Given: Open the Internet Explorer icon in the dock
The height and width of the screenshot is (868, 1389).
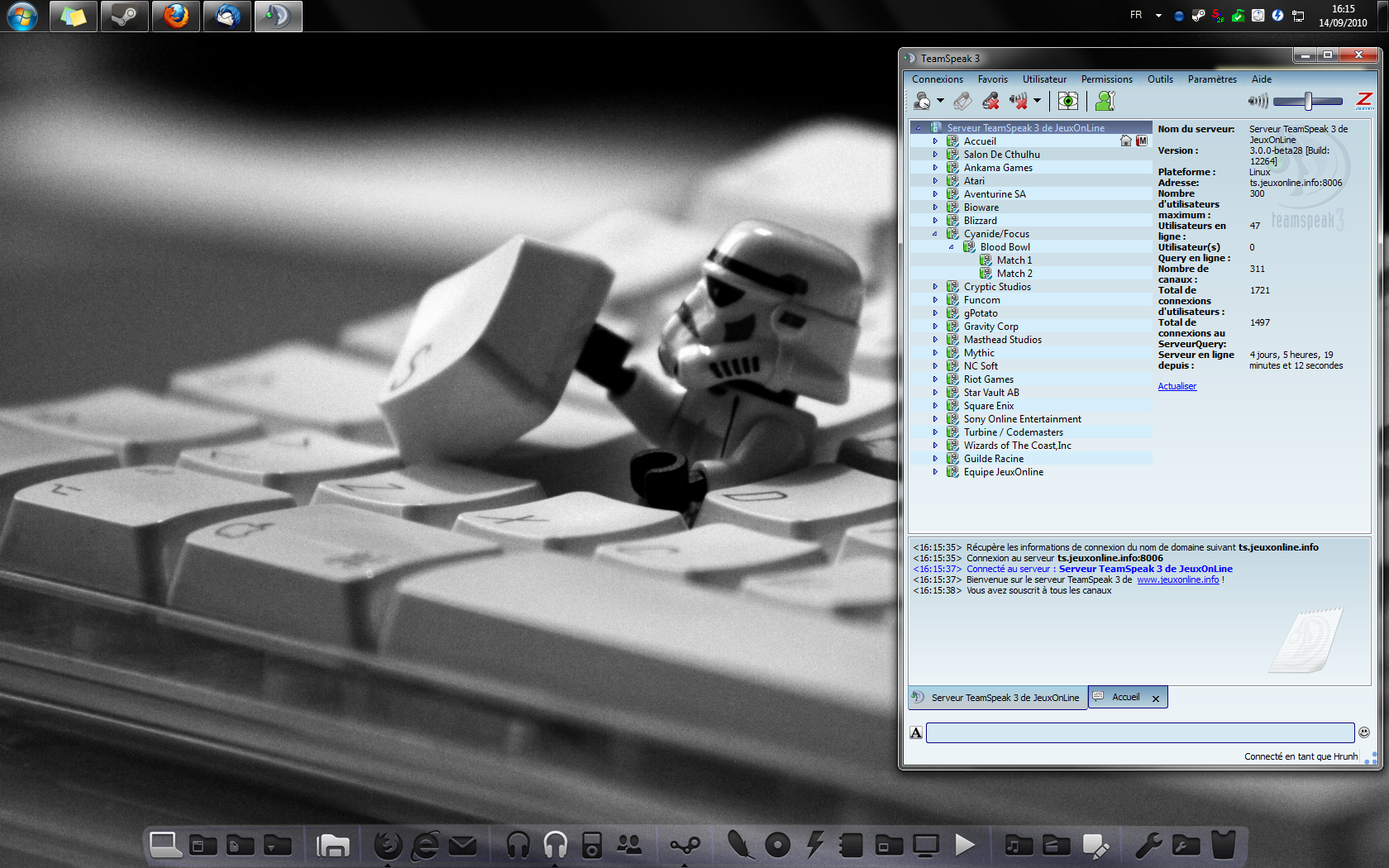Looking at the screenshot, I should (426, 845).
